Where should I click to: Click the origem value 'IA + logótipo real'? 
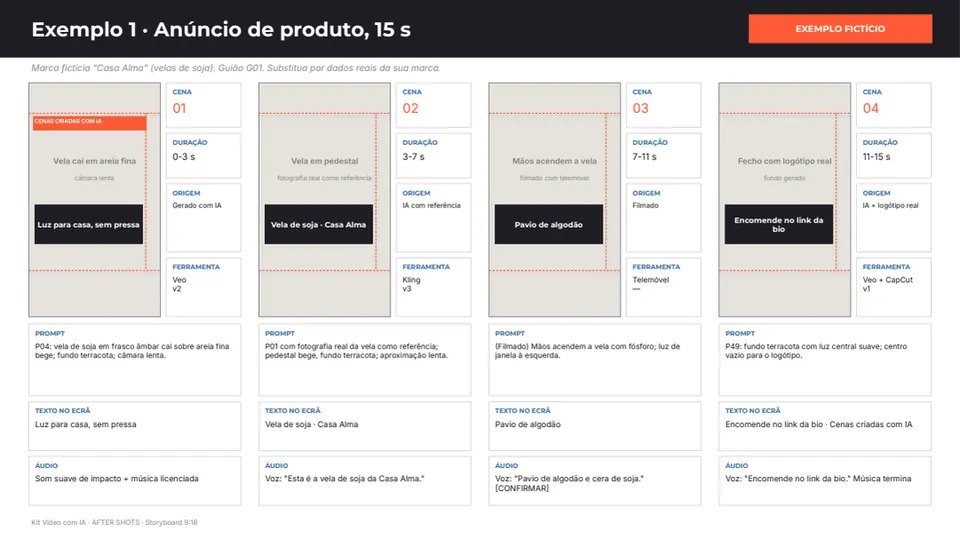(x=891, y=206)
